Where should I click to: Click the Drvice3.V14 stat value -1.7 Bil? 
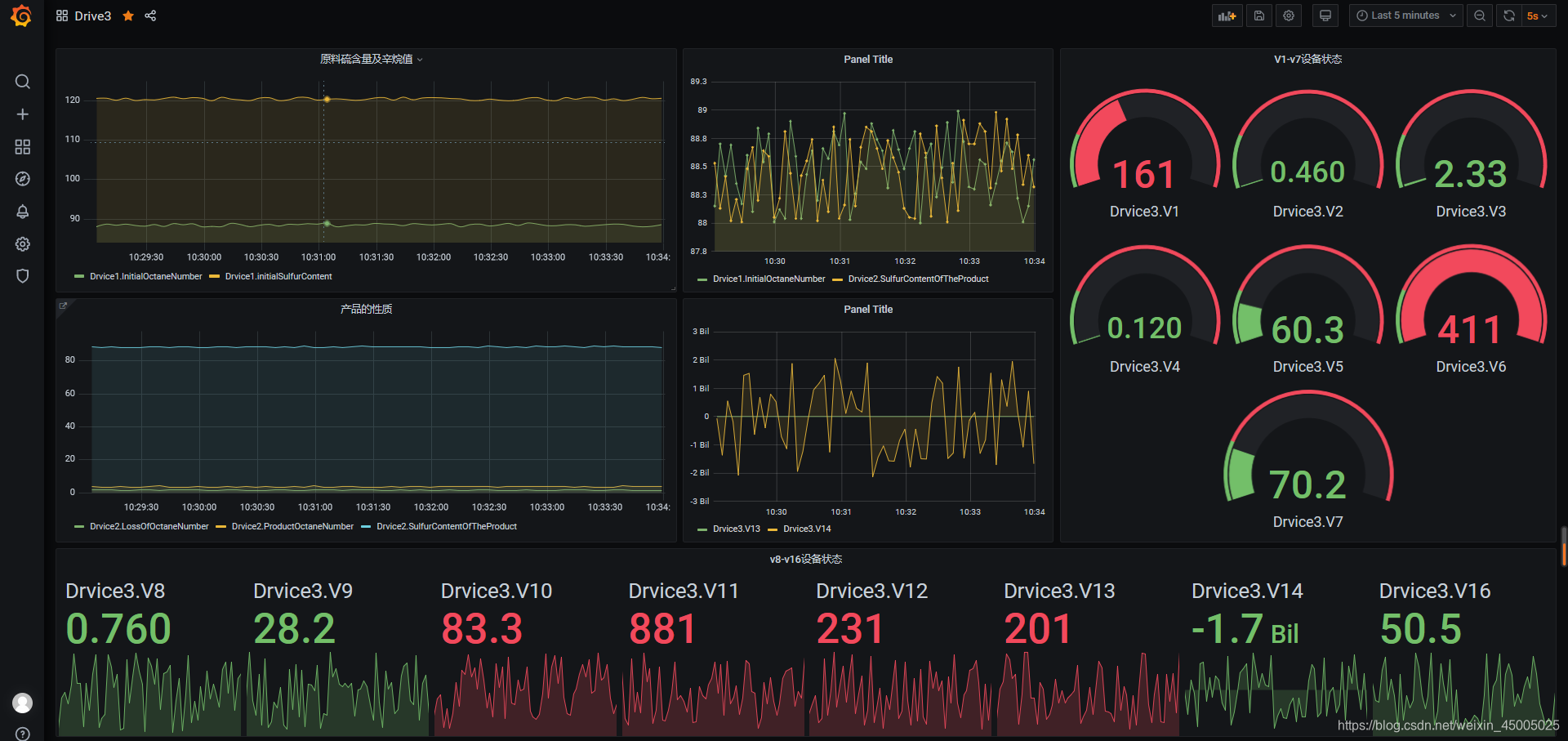1245,629
